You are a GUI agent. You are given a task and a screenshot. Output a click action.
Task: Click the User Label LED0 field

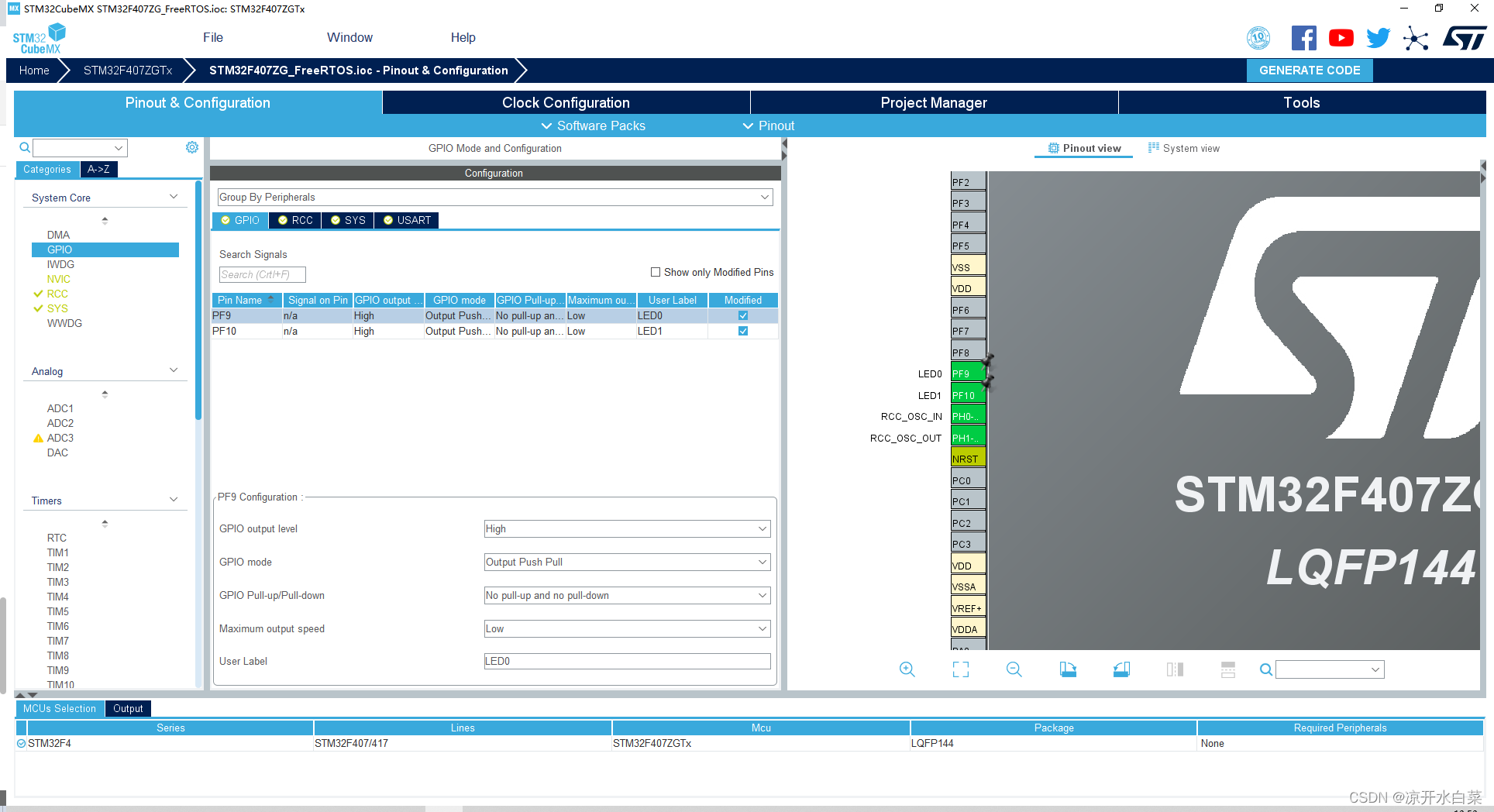[627, 661]
